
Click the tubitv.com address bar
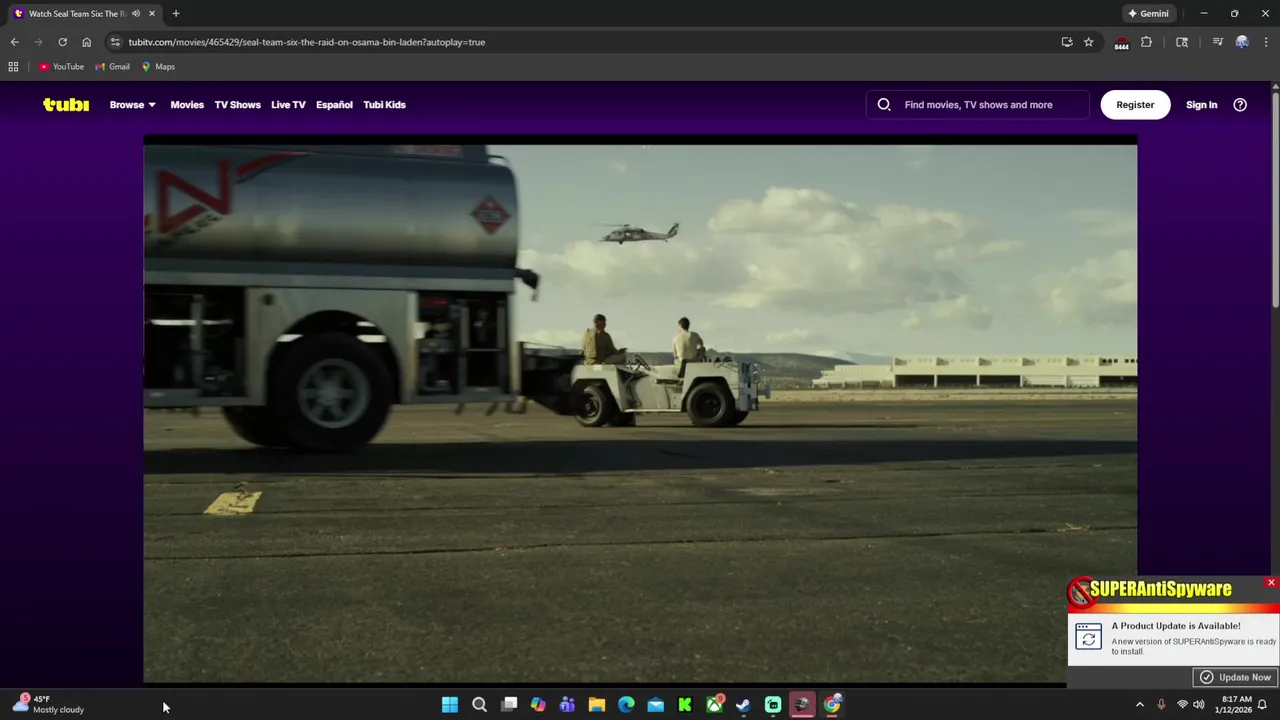(x=580, y=42)
